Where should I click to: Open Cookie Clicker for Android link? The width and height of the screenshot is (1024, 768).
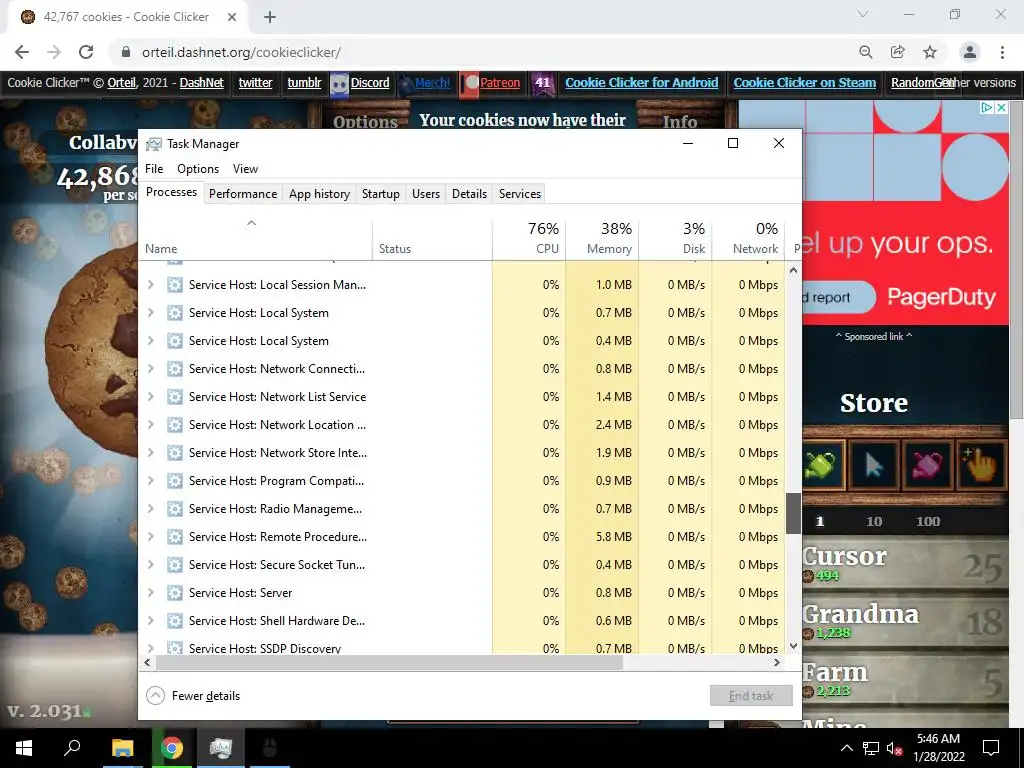point(641,83)
